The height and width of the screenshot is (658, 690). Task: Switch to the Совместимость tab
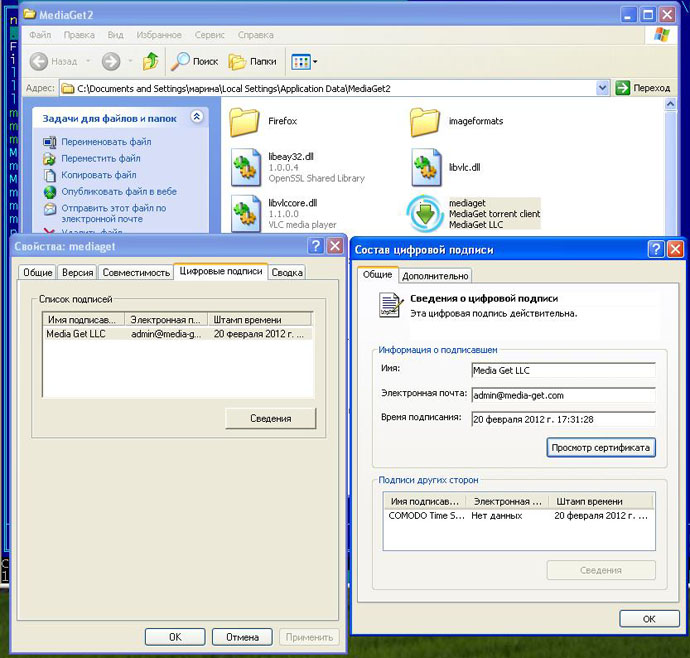point(136,272)
